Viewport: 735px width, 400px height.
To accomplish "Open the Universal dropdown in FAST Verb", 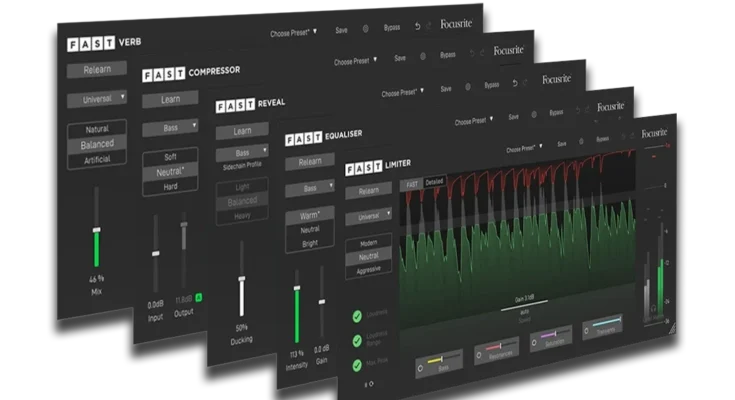I will pos(98,99).
